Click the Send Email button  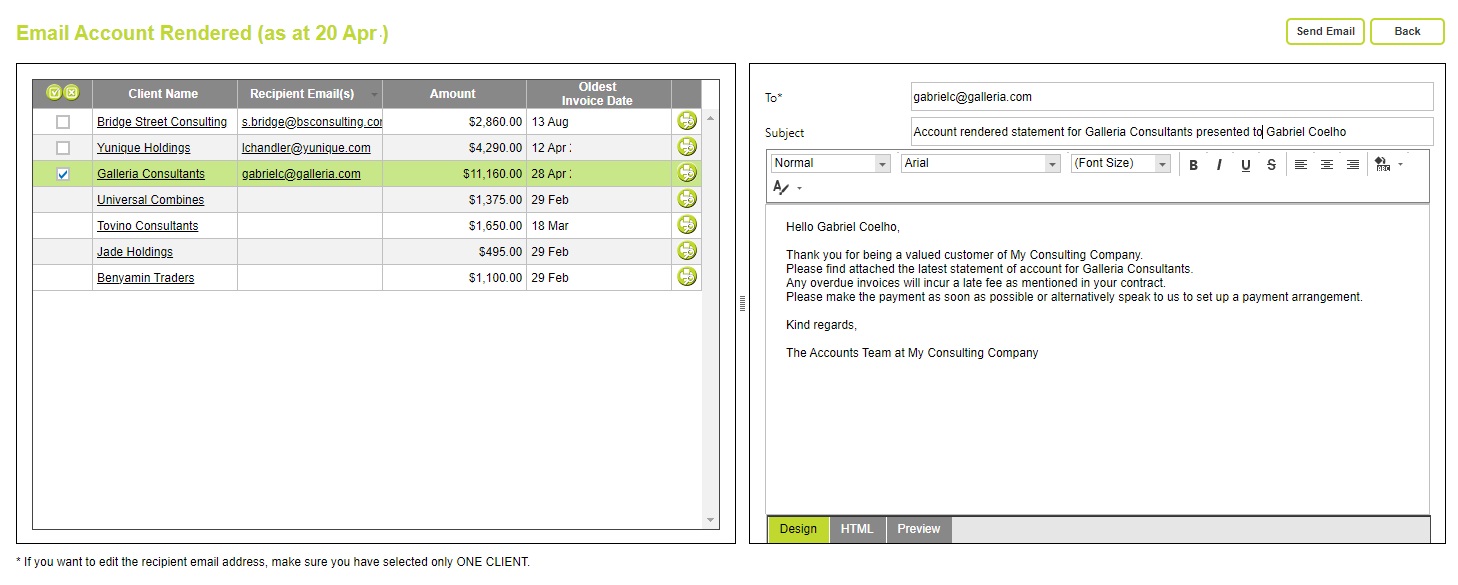(x=1324, y=31)
